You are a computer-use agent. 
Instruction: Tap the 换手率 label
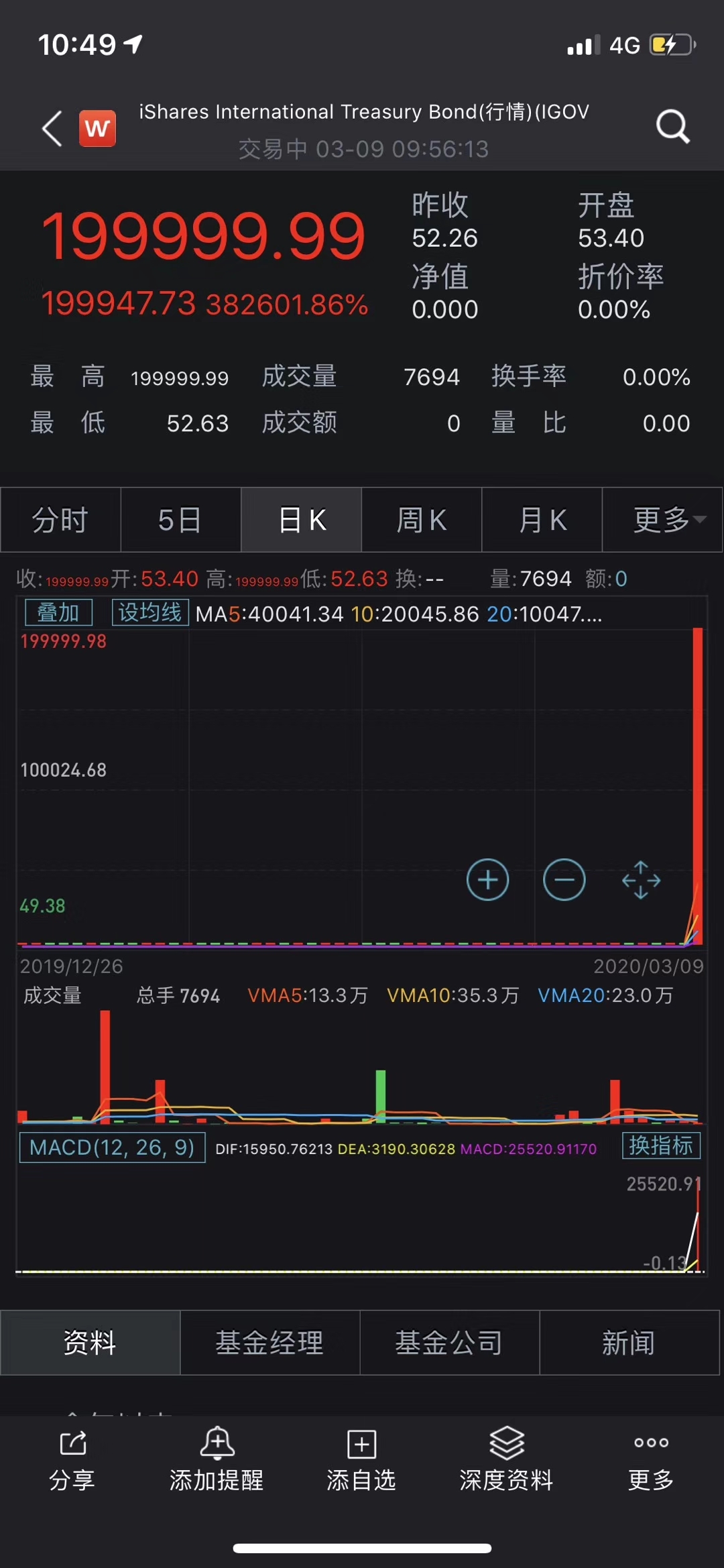click(x=529, y=376)
